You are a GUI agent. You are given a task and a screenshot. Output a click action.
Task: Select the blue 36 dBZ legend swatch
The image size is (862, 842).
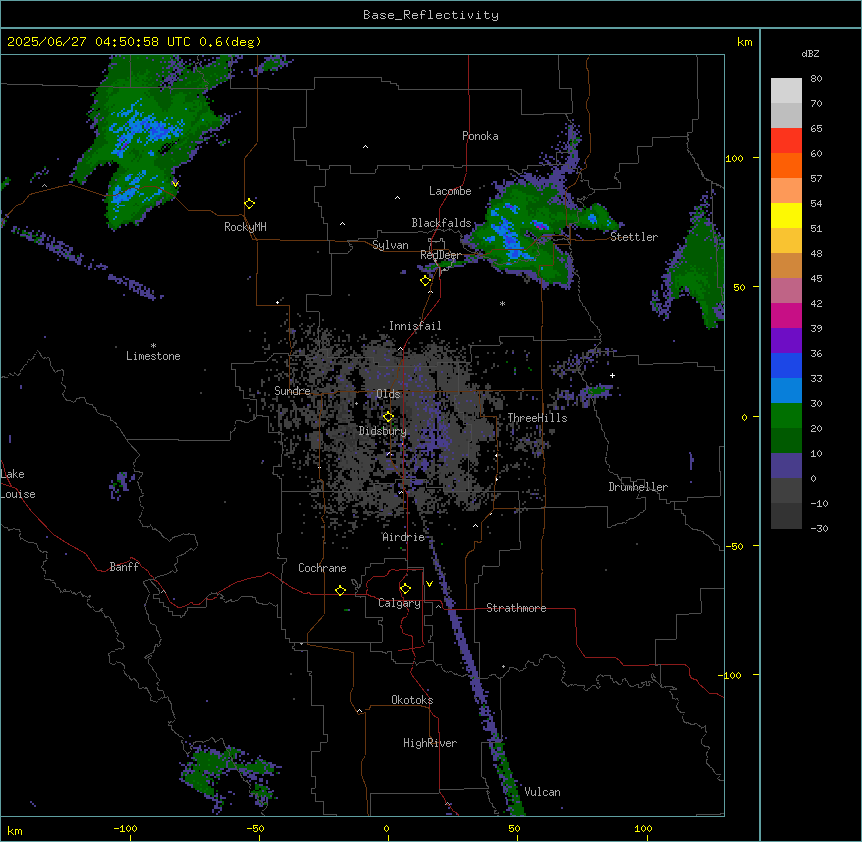[786, 365]
